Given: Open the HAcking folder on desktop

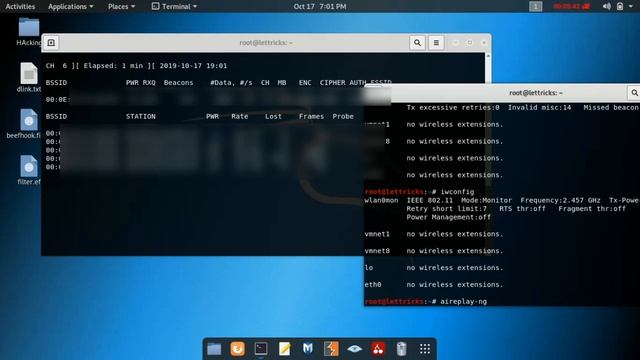Looking at the screenshot, I should coord(29,31).
